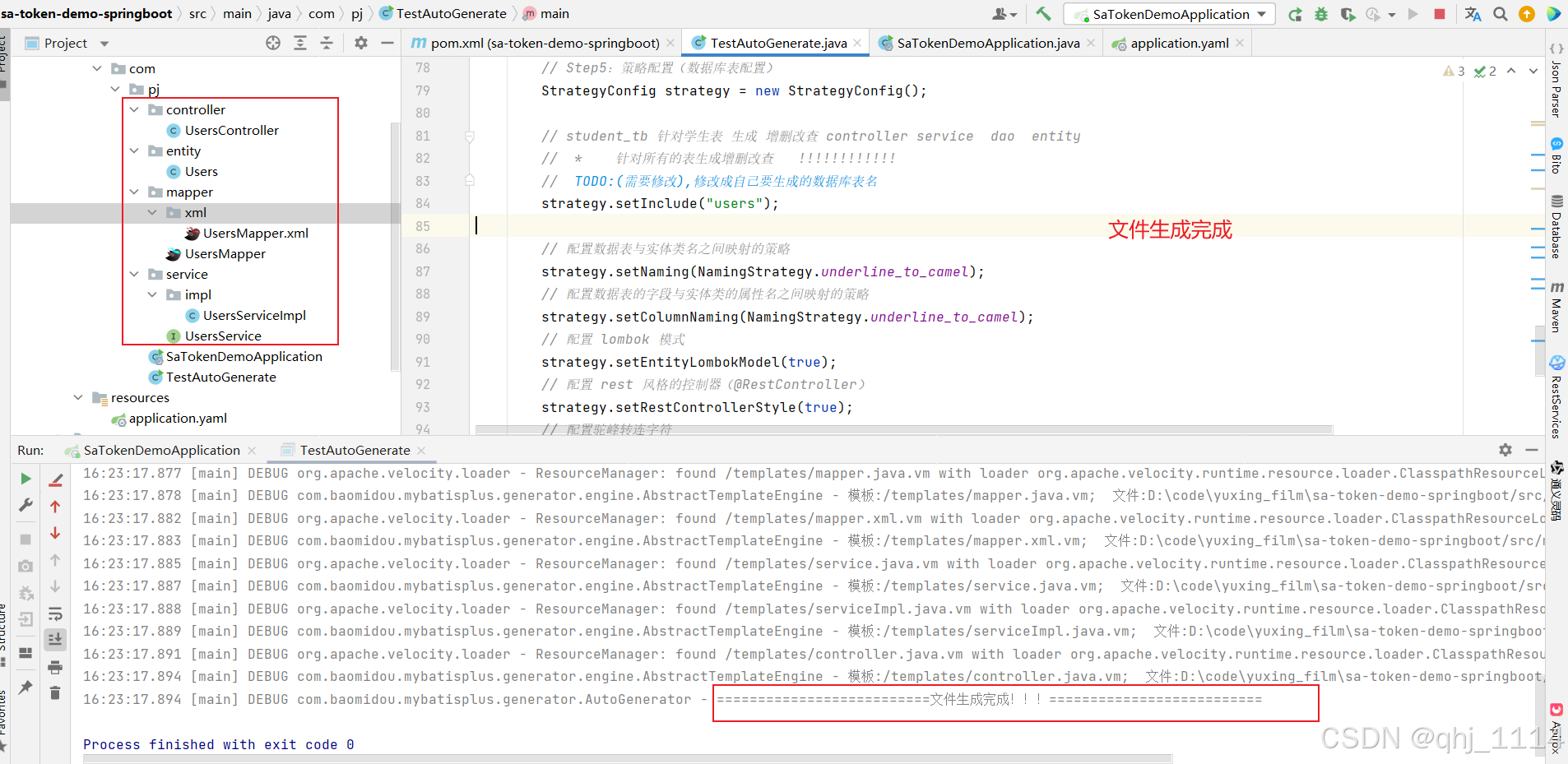Click the editor horizontal scrollbar

(x=903, y=429)
